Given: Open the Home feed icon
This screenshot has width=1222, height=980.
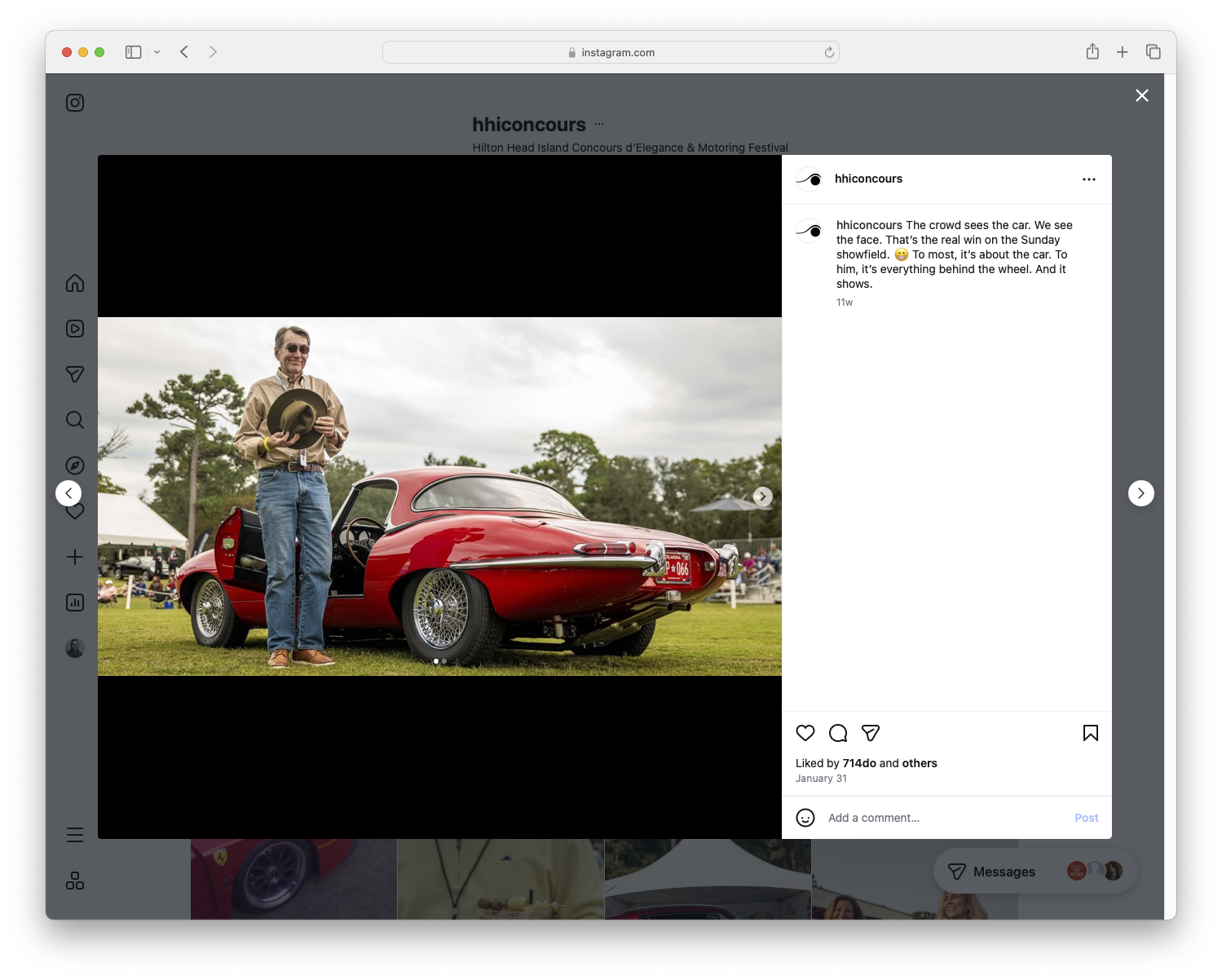Looking at the screenshot, I should (74, 283).
